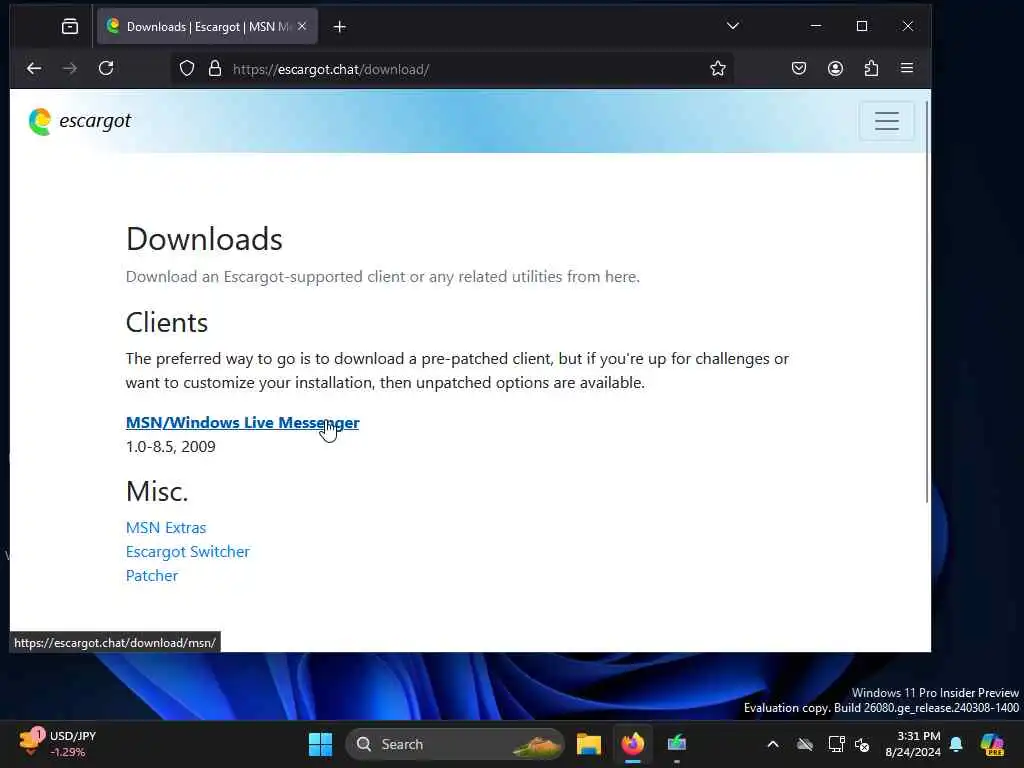The width and height of the screenshot is (1024, 768).
Task: Open the USD/JPY widgets button
Action: click(57, 744)
